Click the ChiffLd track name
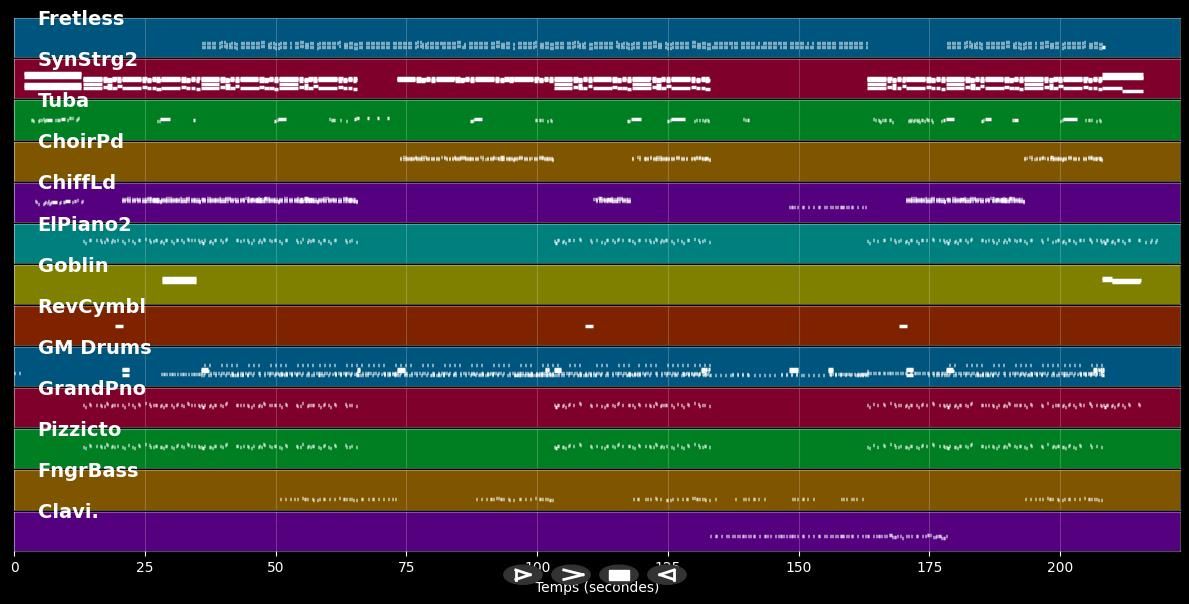 click(77, 183)
